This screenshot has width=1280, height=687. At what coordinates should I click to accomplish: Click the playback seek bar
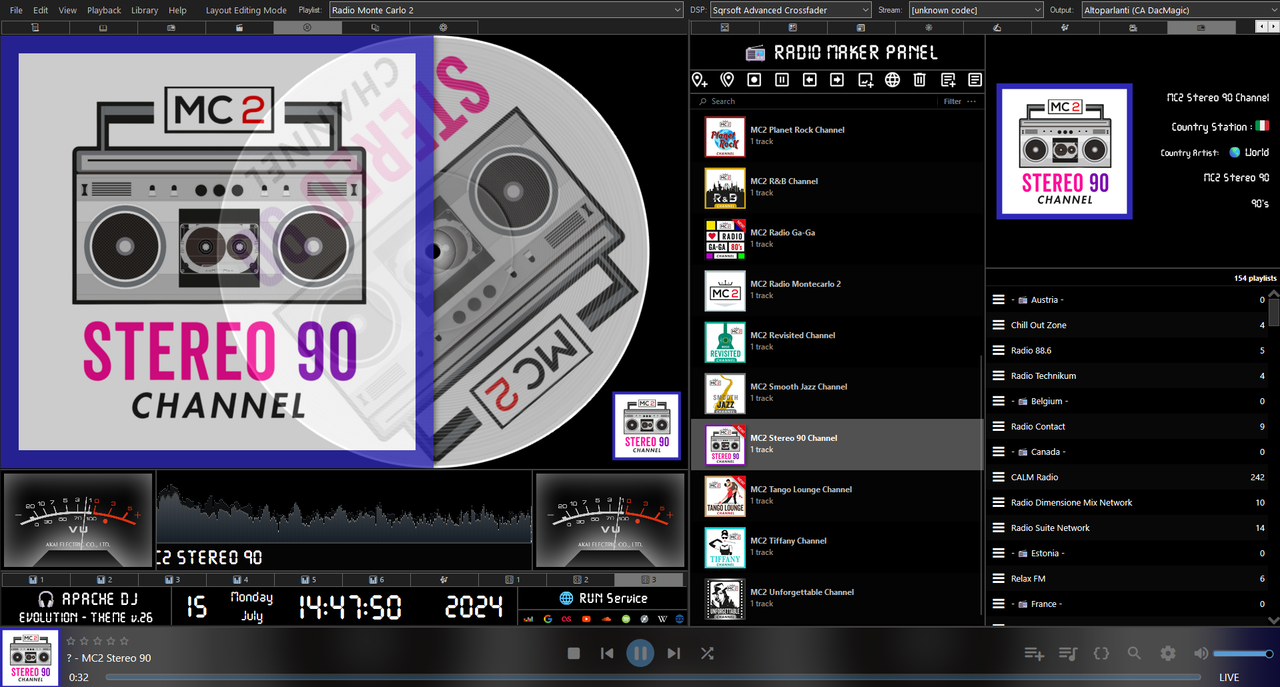pos(652,677)
